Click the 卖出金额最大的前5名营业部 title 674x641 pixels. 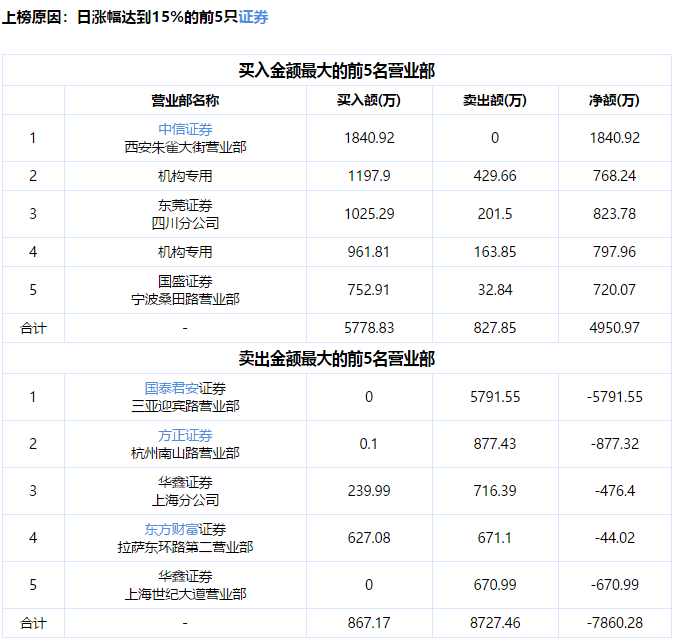click(337, 359)
